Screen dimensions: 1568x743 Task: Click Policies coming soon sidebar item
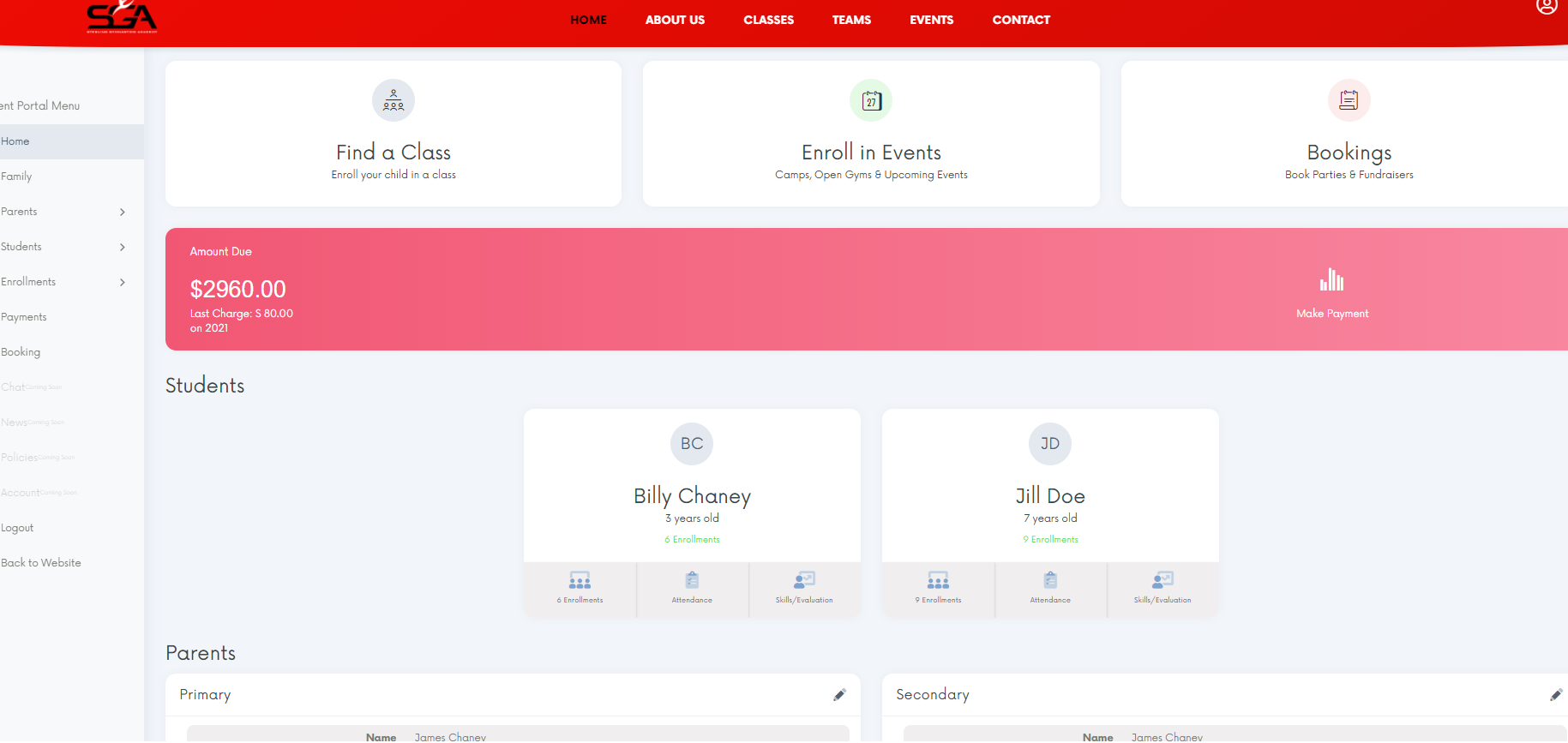point(38,458)
